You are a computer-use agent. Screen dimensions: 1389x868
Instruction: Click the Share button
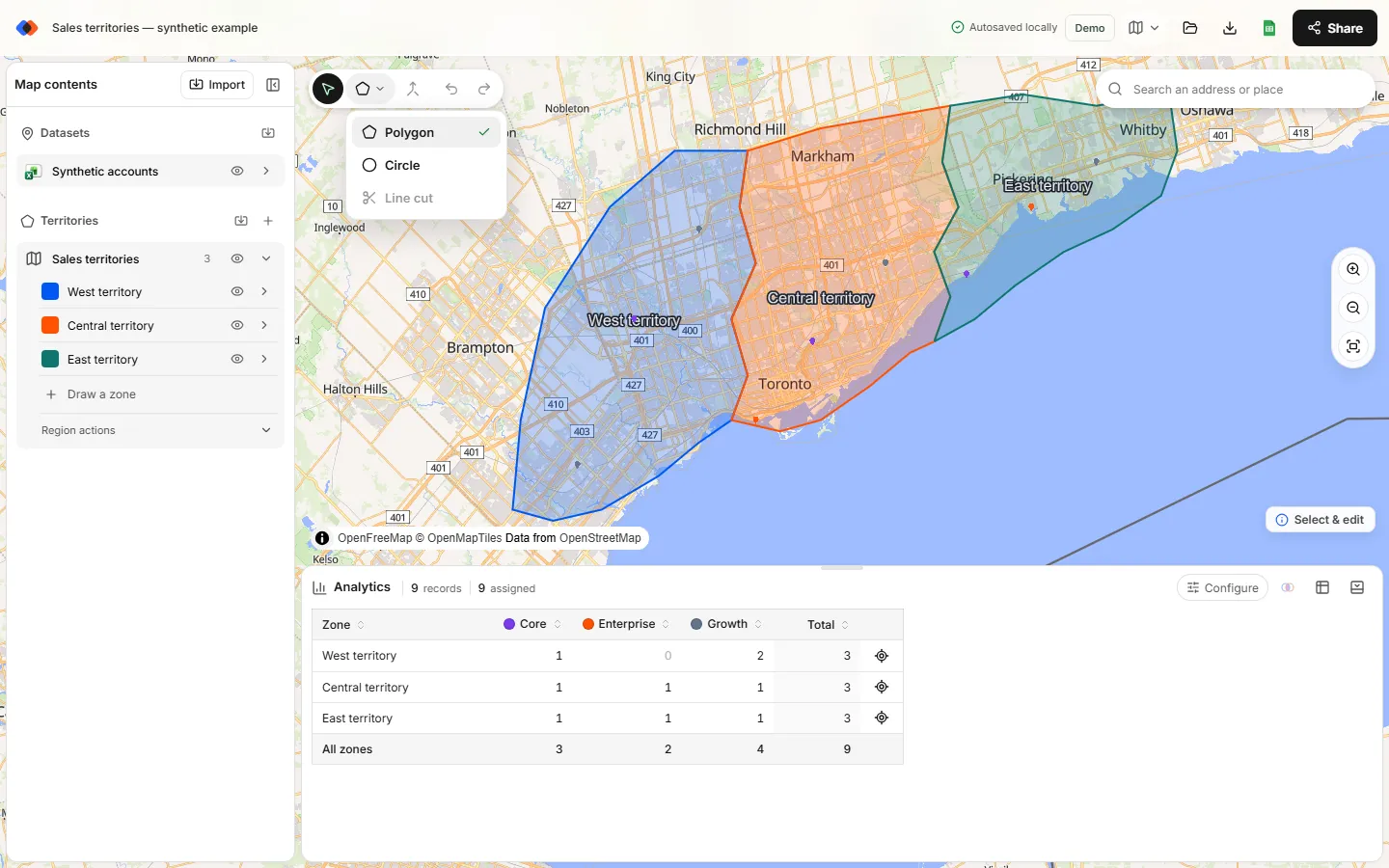tap(1335, 28)
